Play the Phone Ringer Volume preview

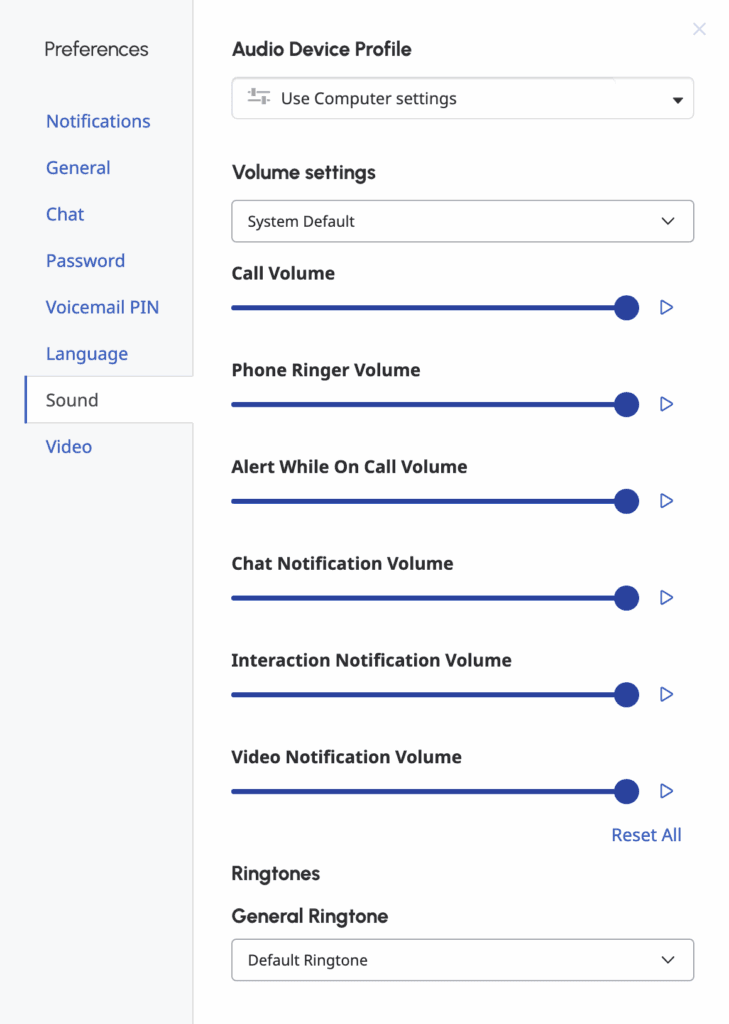(x=666, y=404)
